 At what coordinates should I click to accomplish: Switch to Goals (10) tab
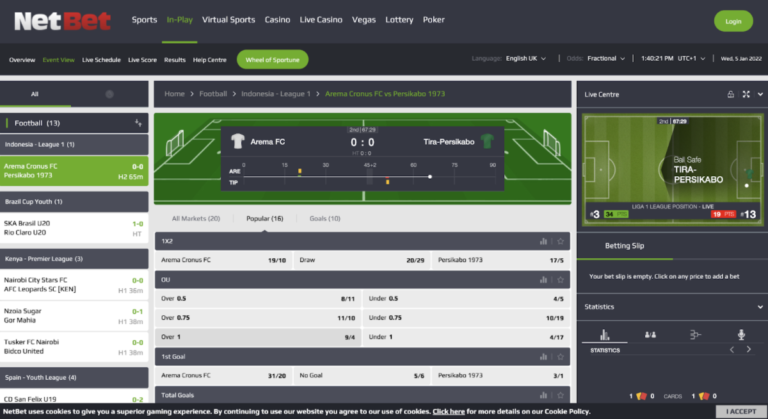pyautogui.click(x=325, y=219)
